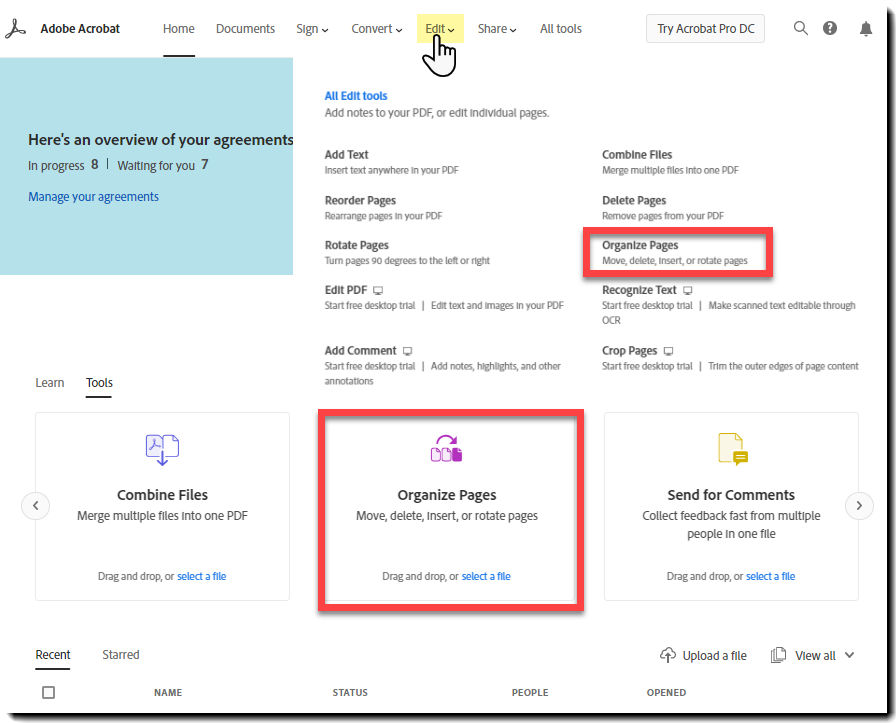The height and width of the screenshot is (723, 896).
Task: Expand the Share dropdown menu
Action: coord(497,29)
